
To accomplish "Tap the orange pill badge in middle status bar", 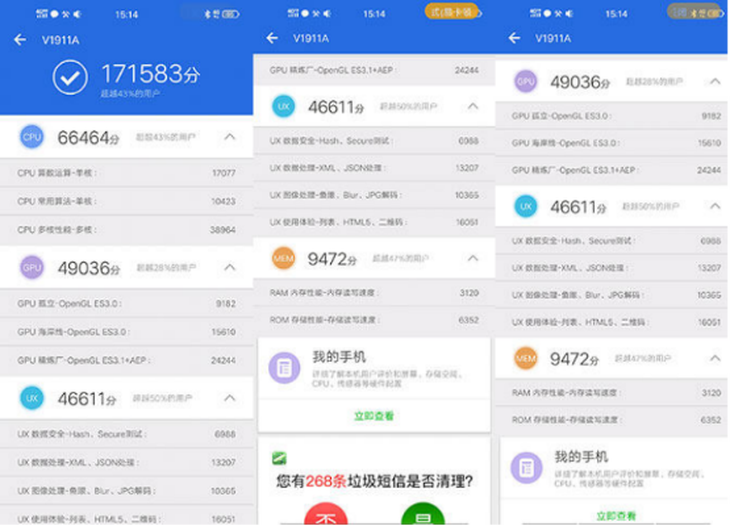I will pyautogui.click(x=452, y=12).
